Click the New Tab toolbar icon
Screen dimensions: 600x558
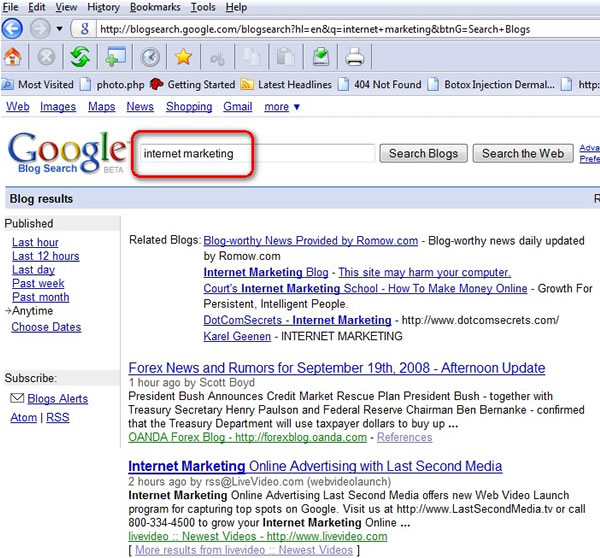click(115, 57)
